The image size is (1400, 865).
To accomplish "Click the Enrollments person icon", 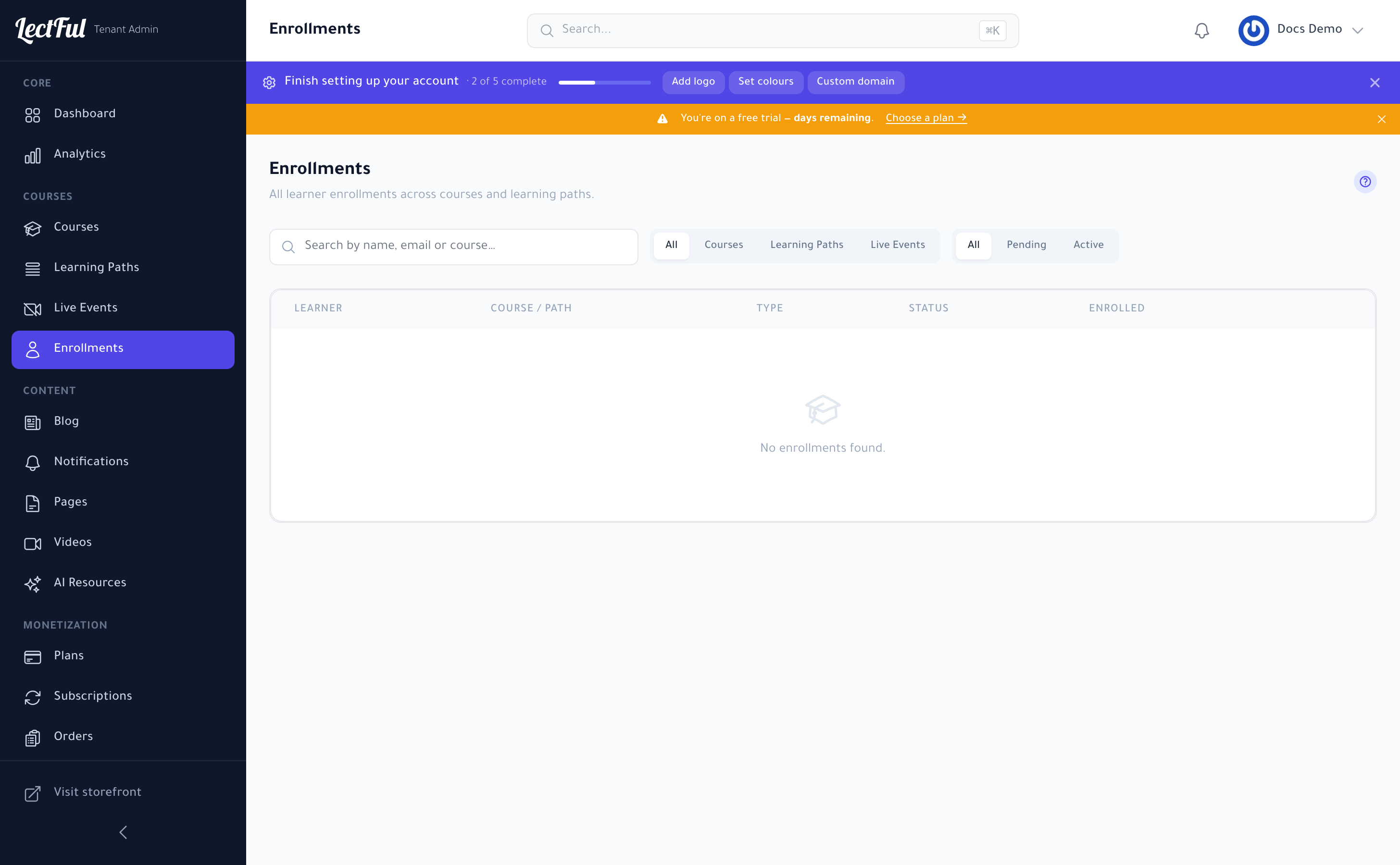I will pos(33,349).
